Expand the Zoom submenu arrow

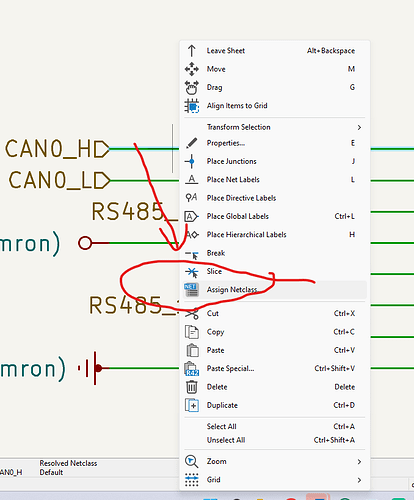coord(359,461)
